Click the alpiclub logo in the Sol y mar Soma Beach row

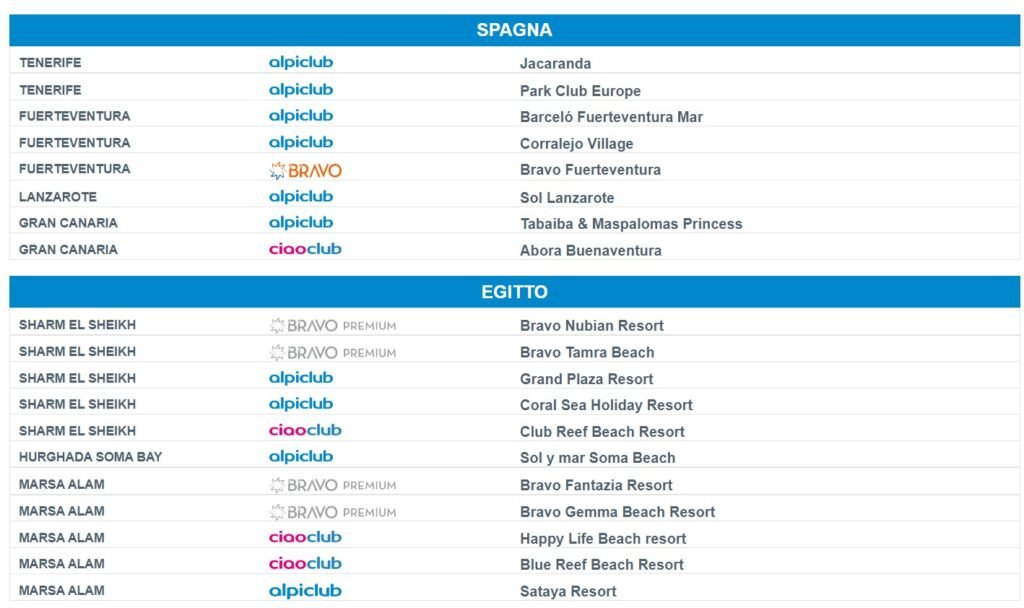coord(300,457)
